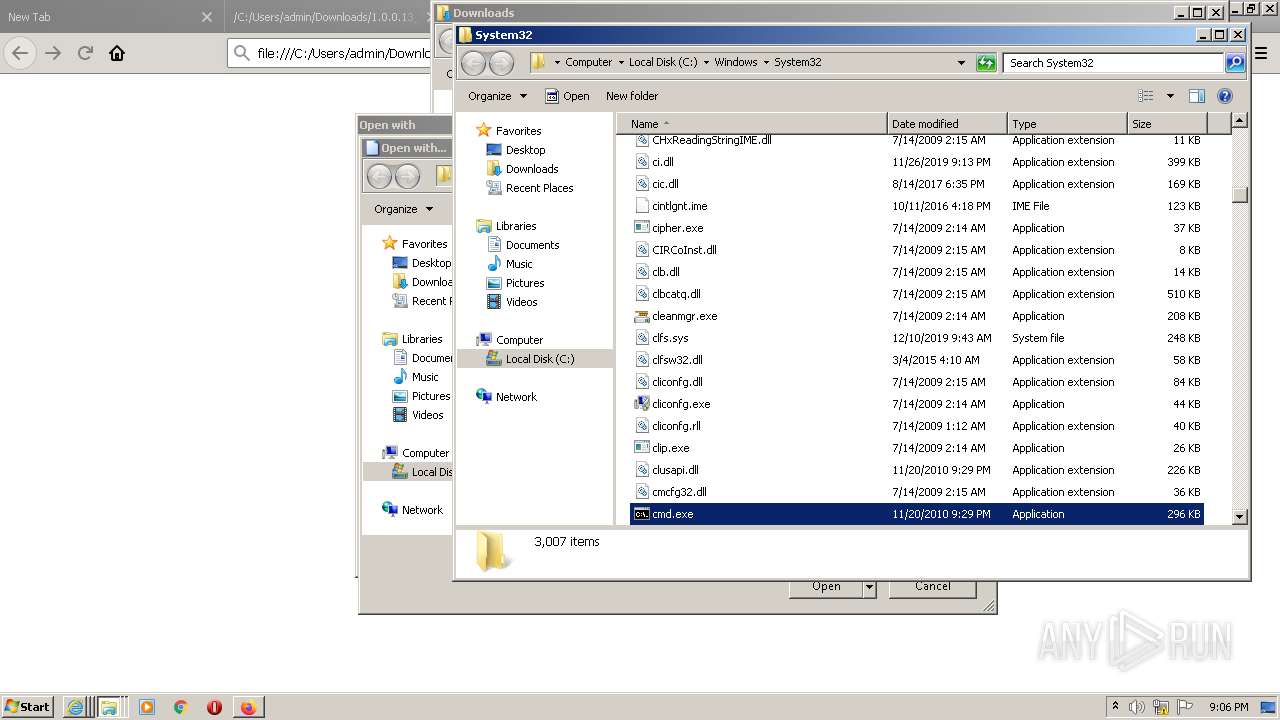Viewport: 1280px width, 720px height.
Task: Click the file list scroll up arrow
Action: point(1240,121)
